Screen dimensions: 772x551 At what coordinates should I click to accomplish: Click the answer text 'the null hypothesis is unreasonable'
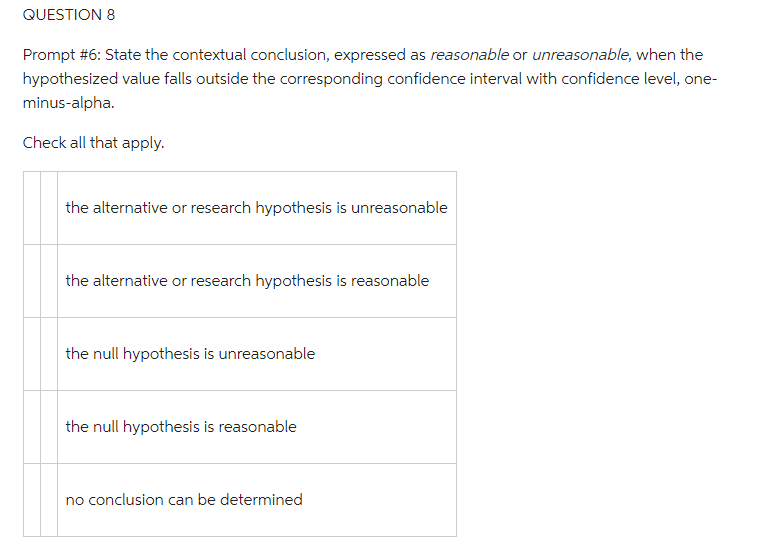(190, 354)
